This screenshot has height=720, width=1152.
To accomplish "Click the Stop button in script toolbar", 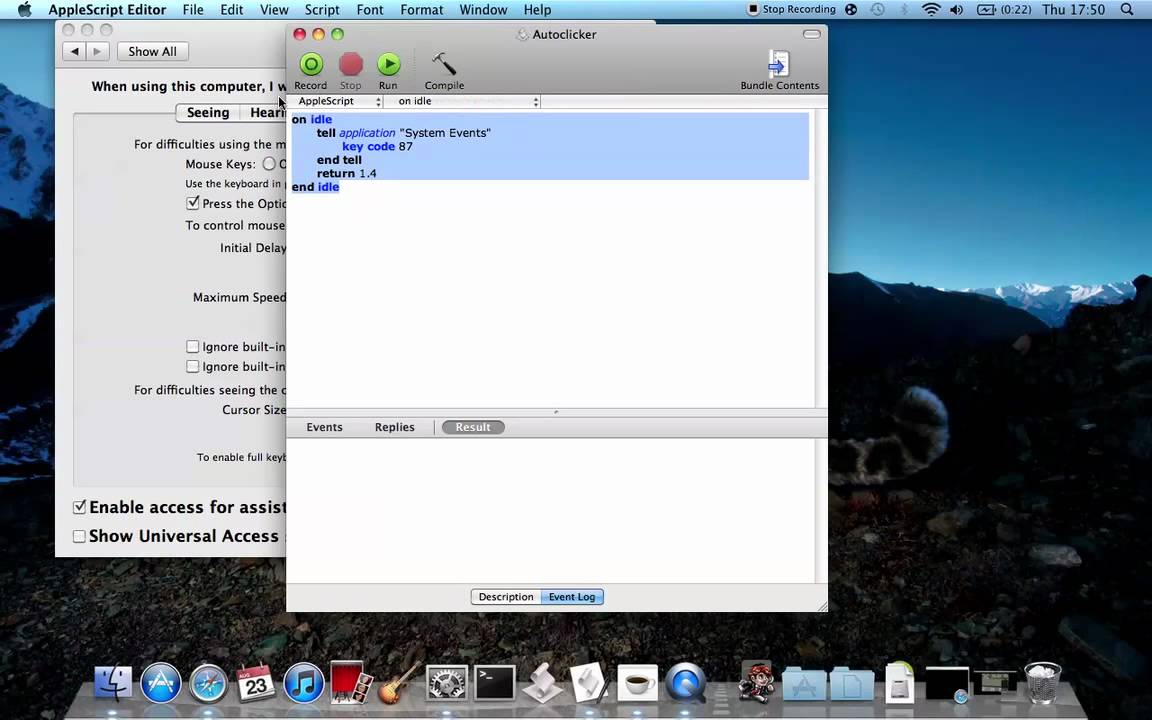I will click(350, 71).
